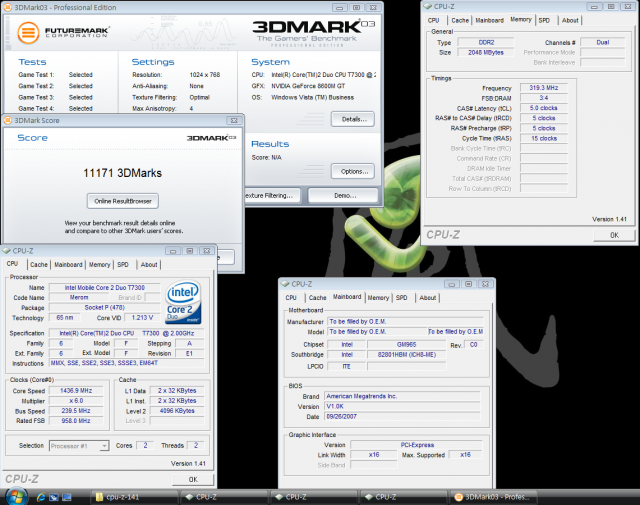This screenshot has width=640, height=505.
Task: Open Cache tab in CPU-Z Memory window
Action: coord(460,20)
